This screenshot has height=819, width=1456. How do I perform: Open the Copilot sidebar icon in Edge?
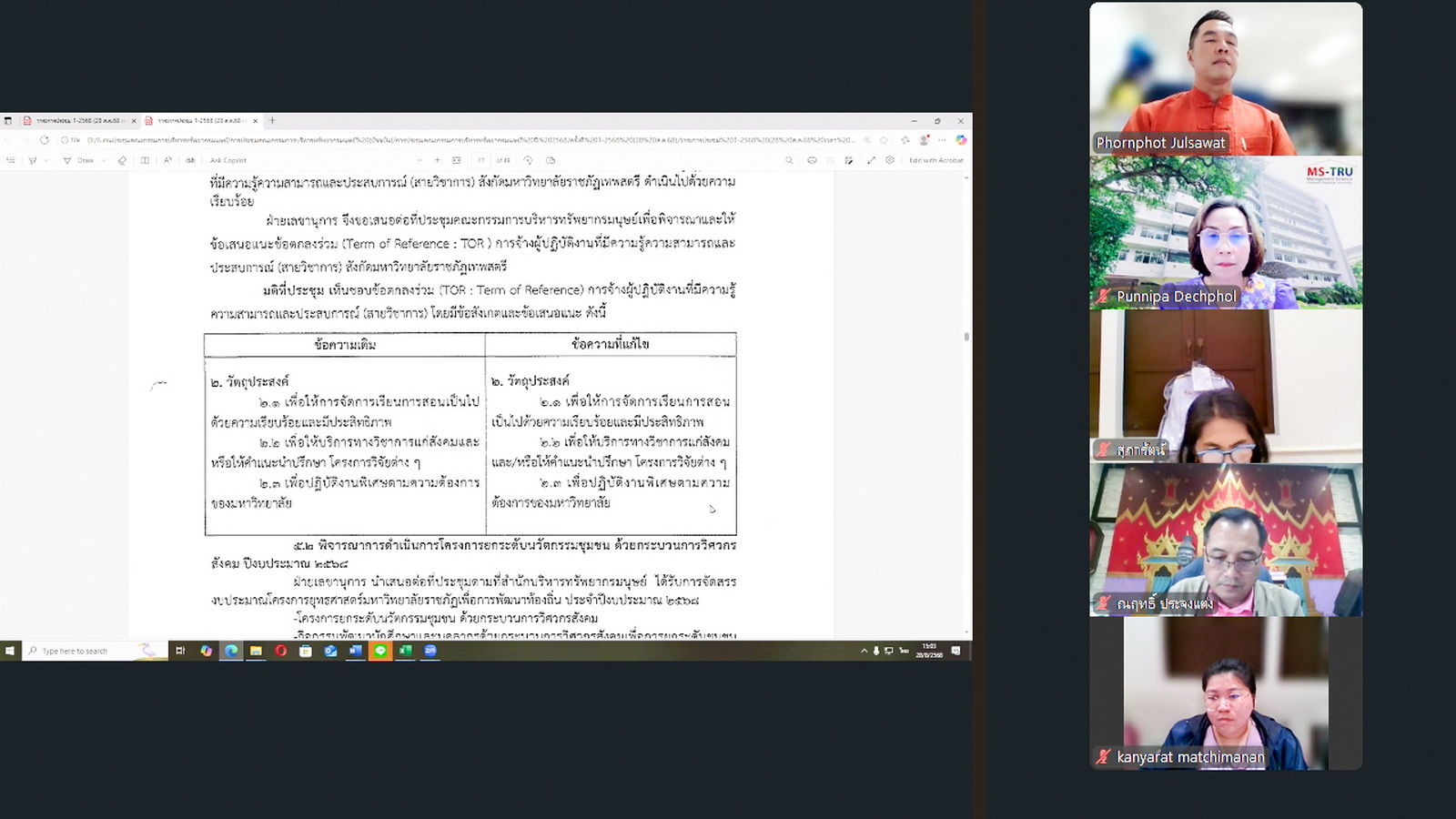click(x=961, y=139)
